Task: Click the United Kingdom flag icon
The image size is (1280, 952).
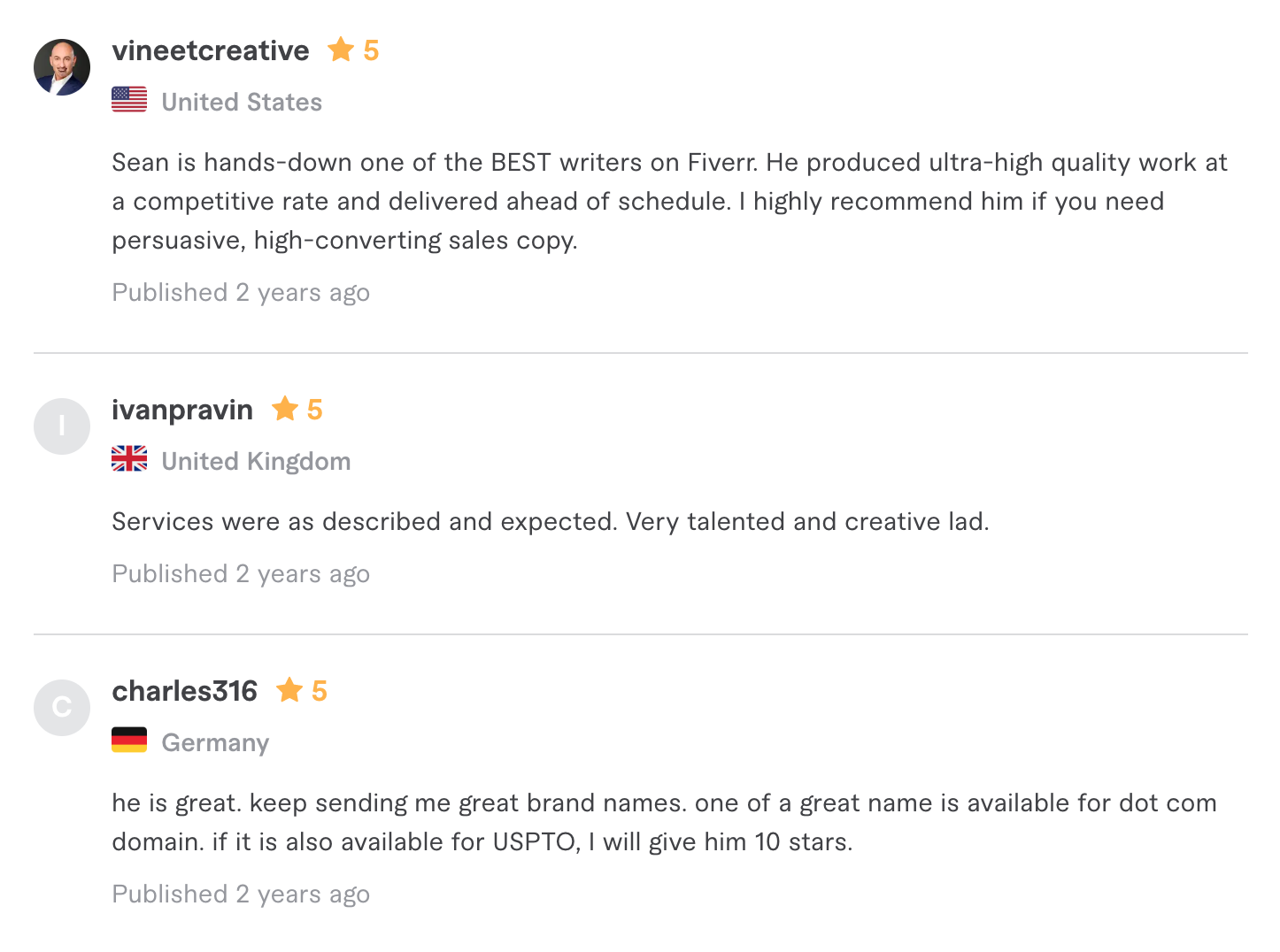Action: pos(129,459)
